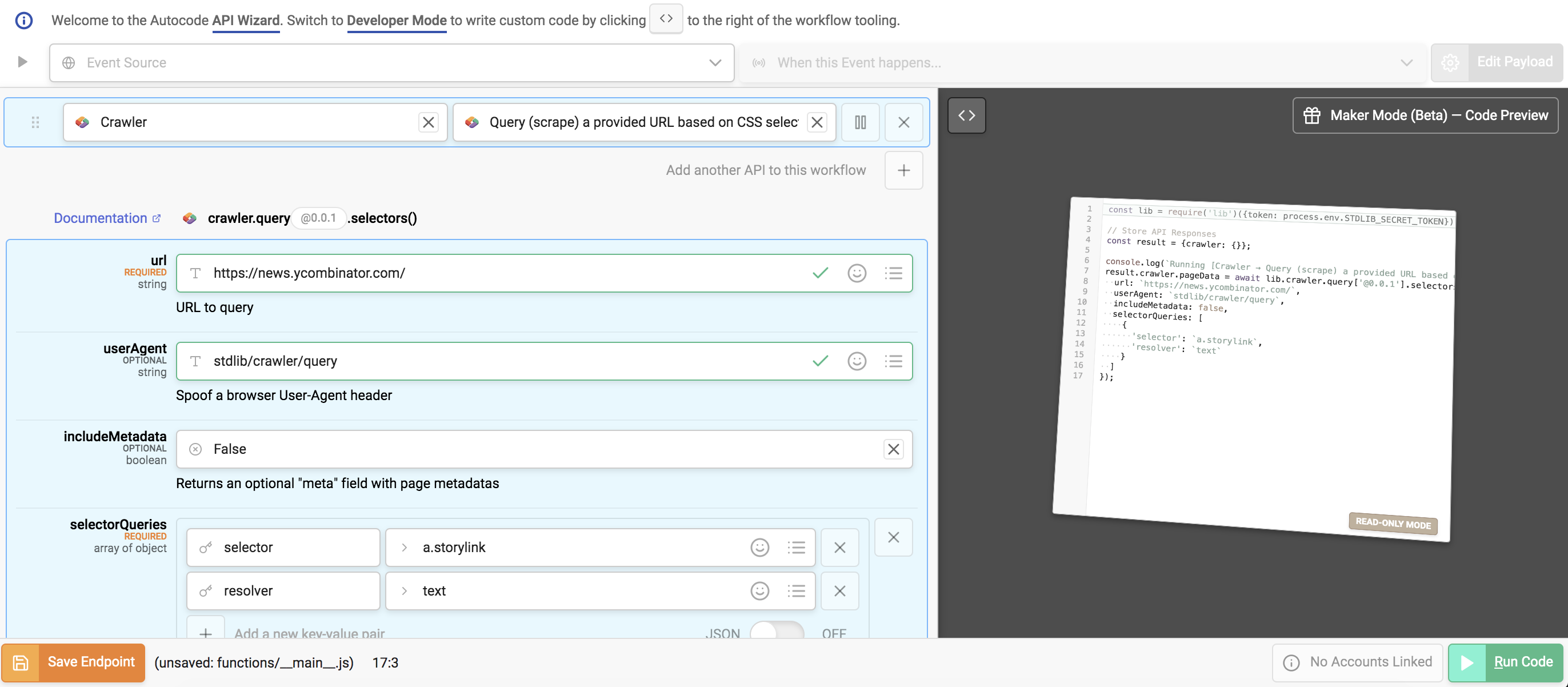
Task: Toggle the JSON switch
Action: coord(776,633)
